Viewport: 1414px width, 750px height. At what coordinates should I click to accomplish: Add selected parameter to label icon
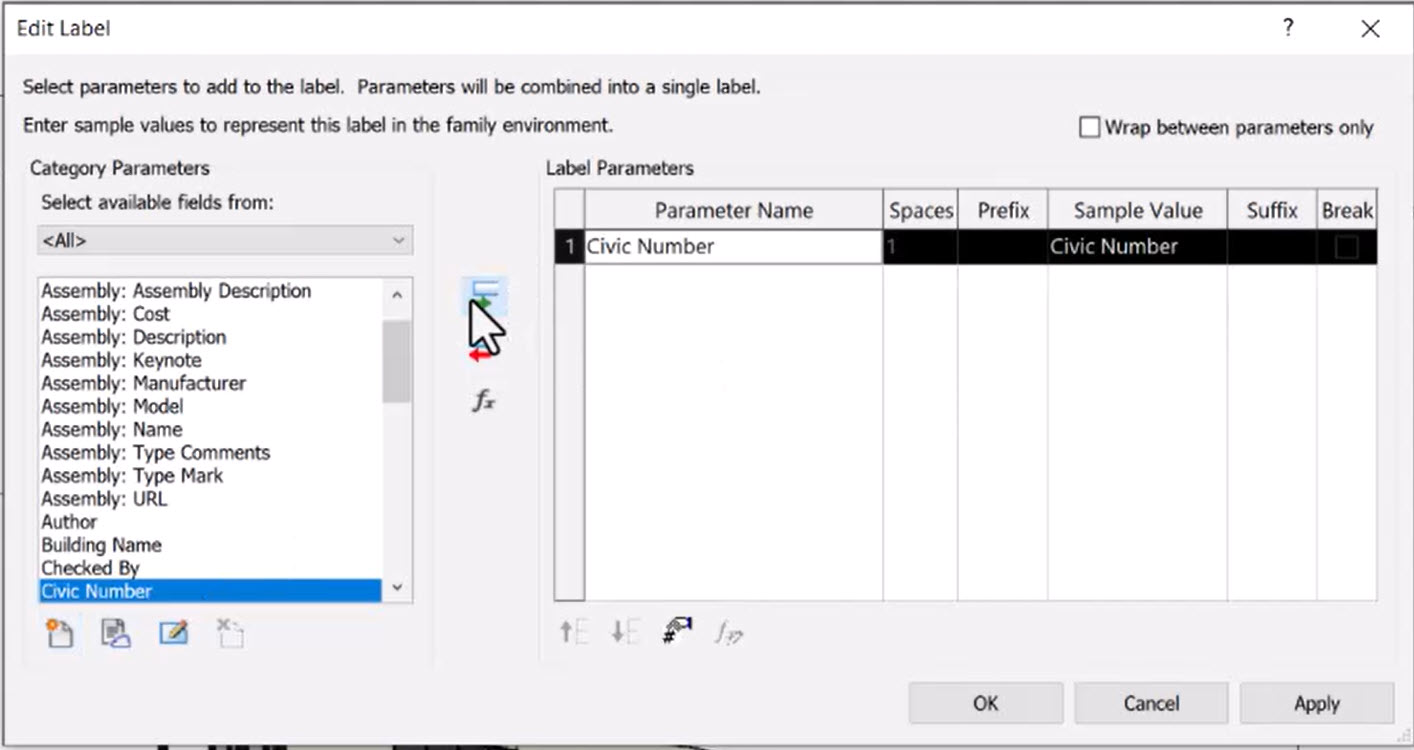coord(485,292)
